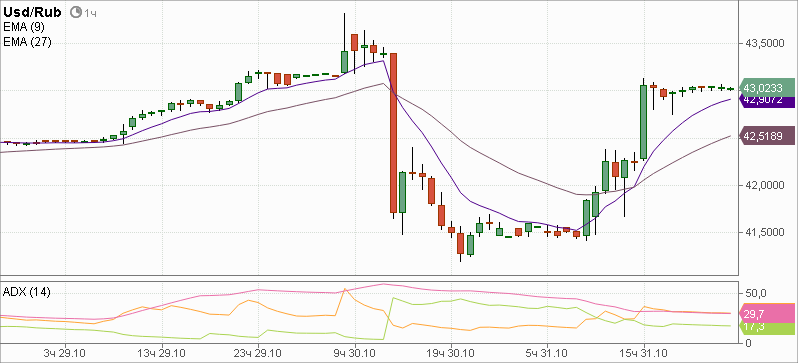Click the current price tag 43,0233

(x=768, y=88)
